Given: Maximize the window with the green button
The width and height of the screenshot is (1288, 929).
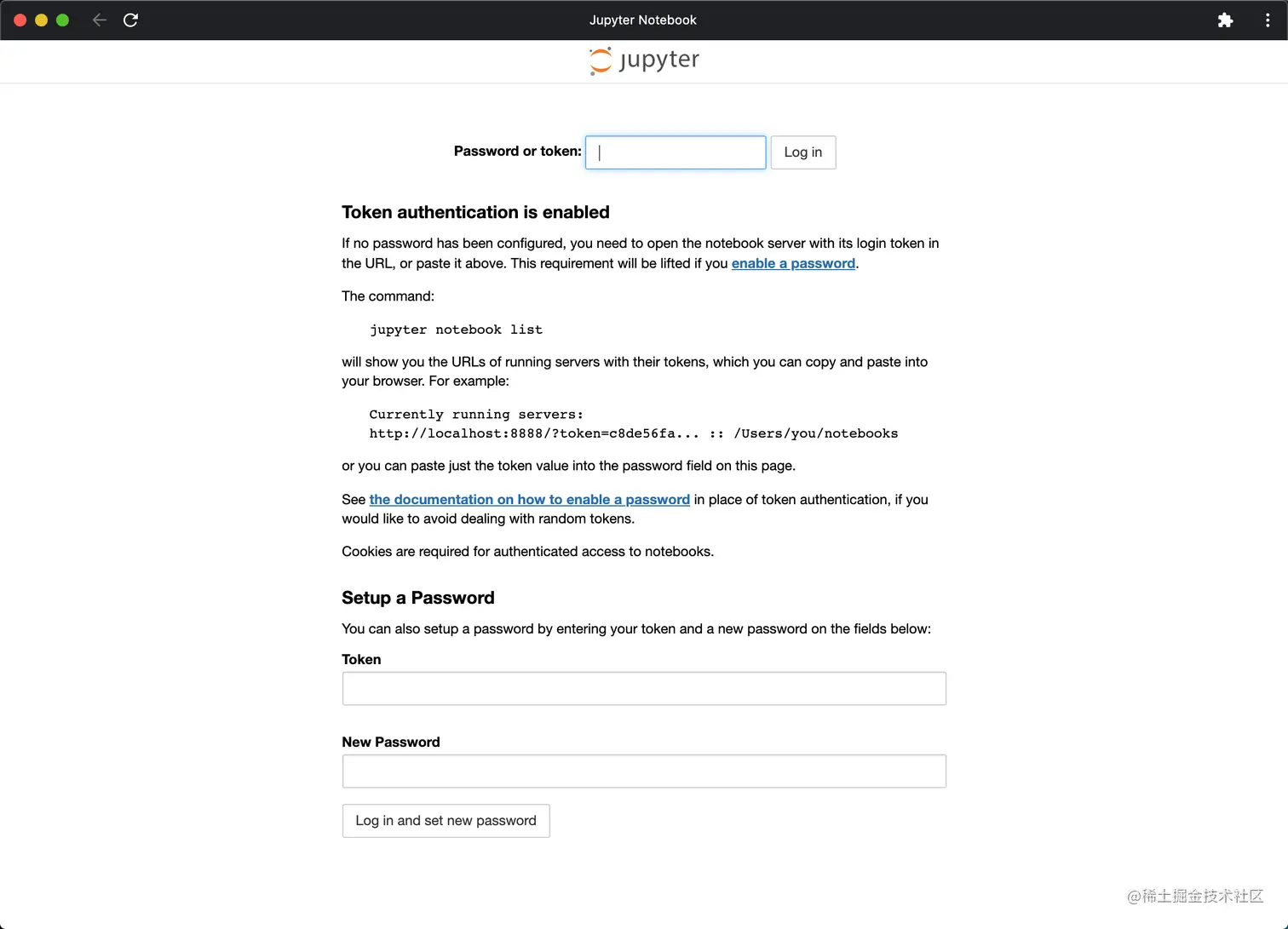Looking at the screenshot, I should tap(62, 20).
